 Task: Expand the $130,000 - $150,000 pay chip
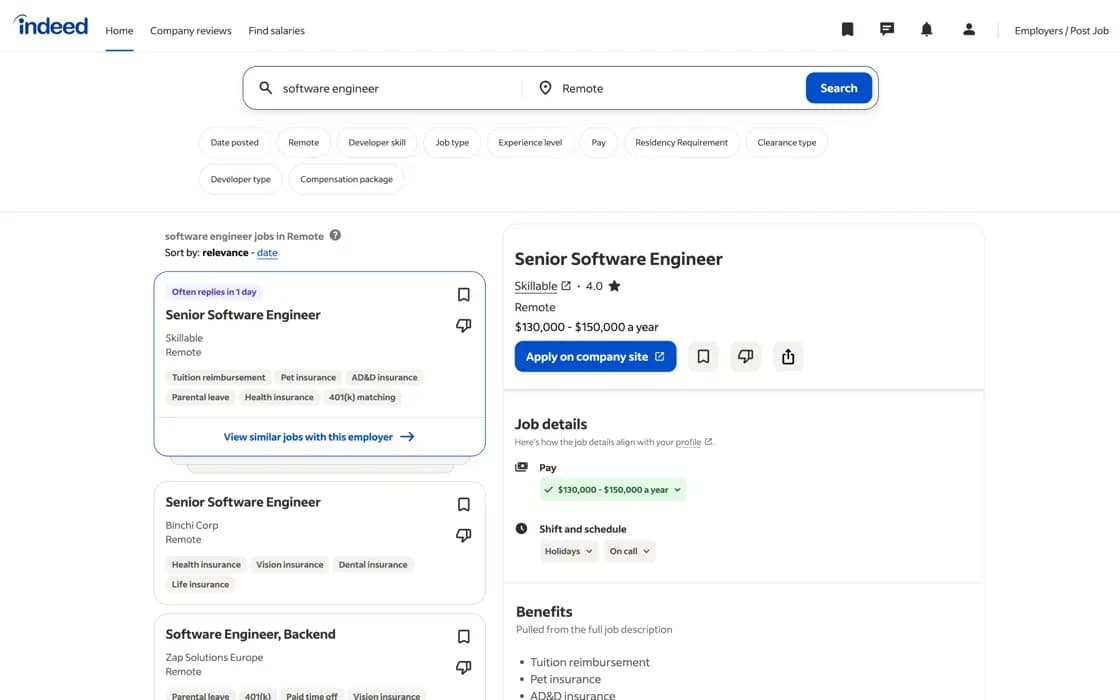click(x=613, y=489)
